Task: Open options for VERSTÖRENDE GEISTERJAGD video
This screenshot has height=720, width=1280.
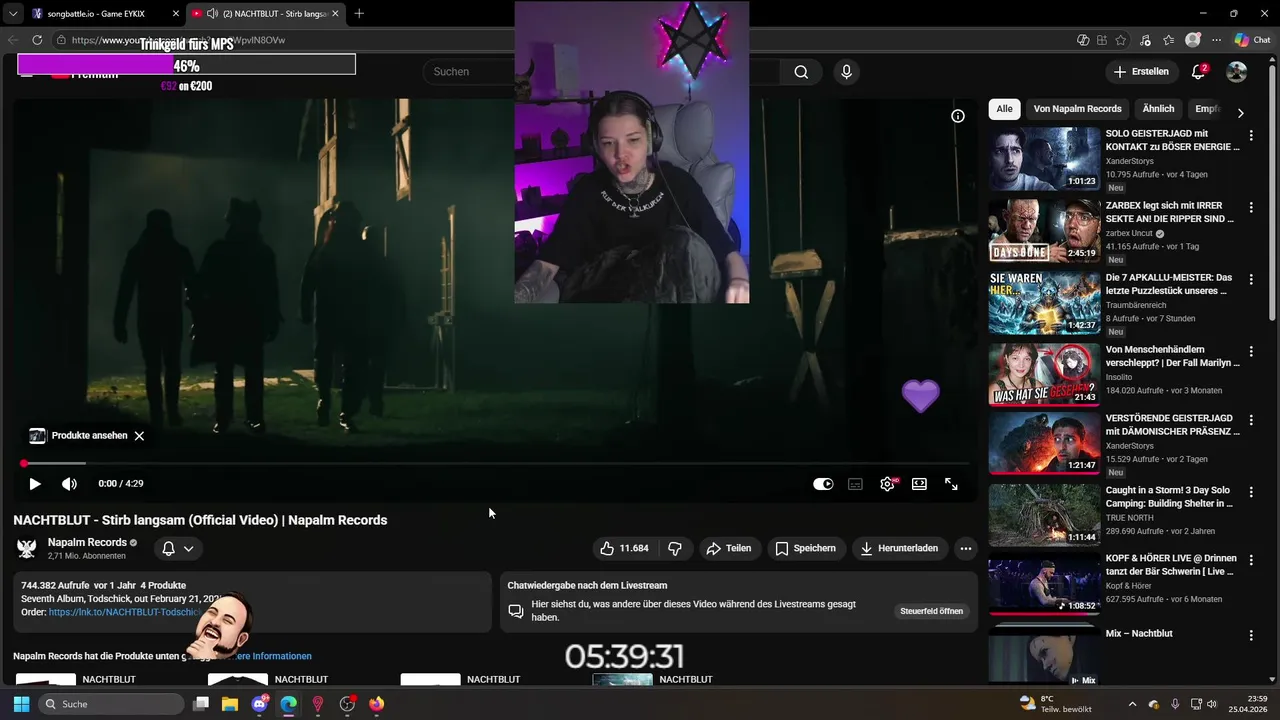Action: pyautogui.click(x=1251, y=420)
